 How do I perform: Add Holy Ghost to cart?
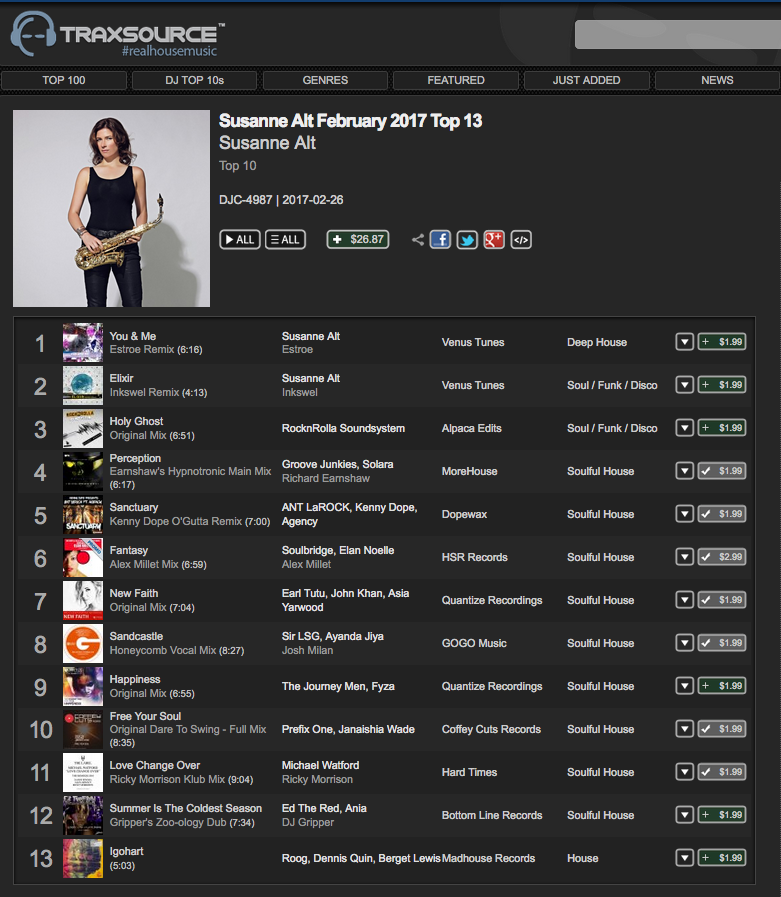[x=721, y=428]
